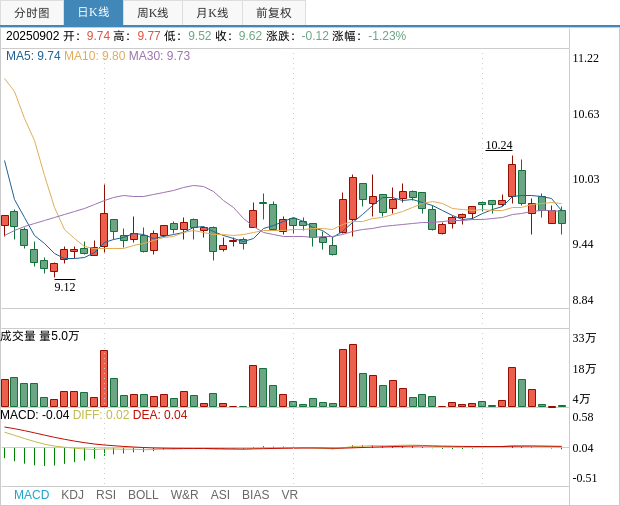
Task: Click the -0.51 MACD axis label
Action: pos(584,478)
